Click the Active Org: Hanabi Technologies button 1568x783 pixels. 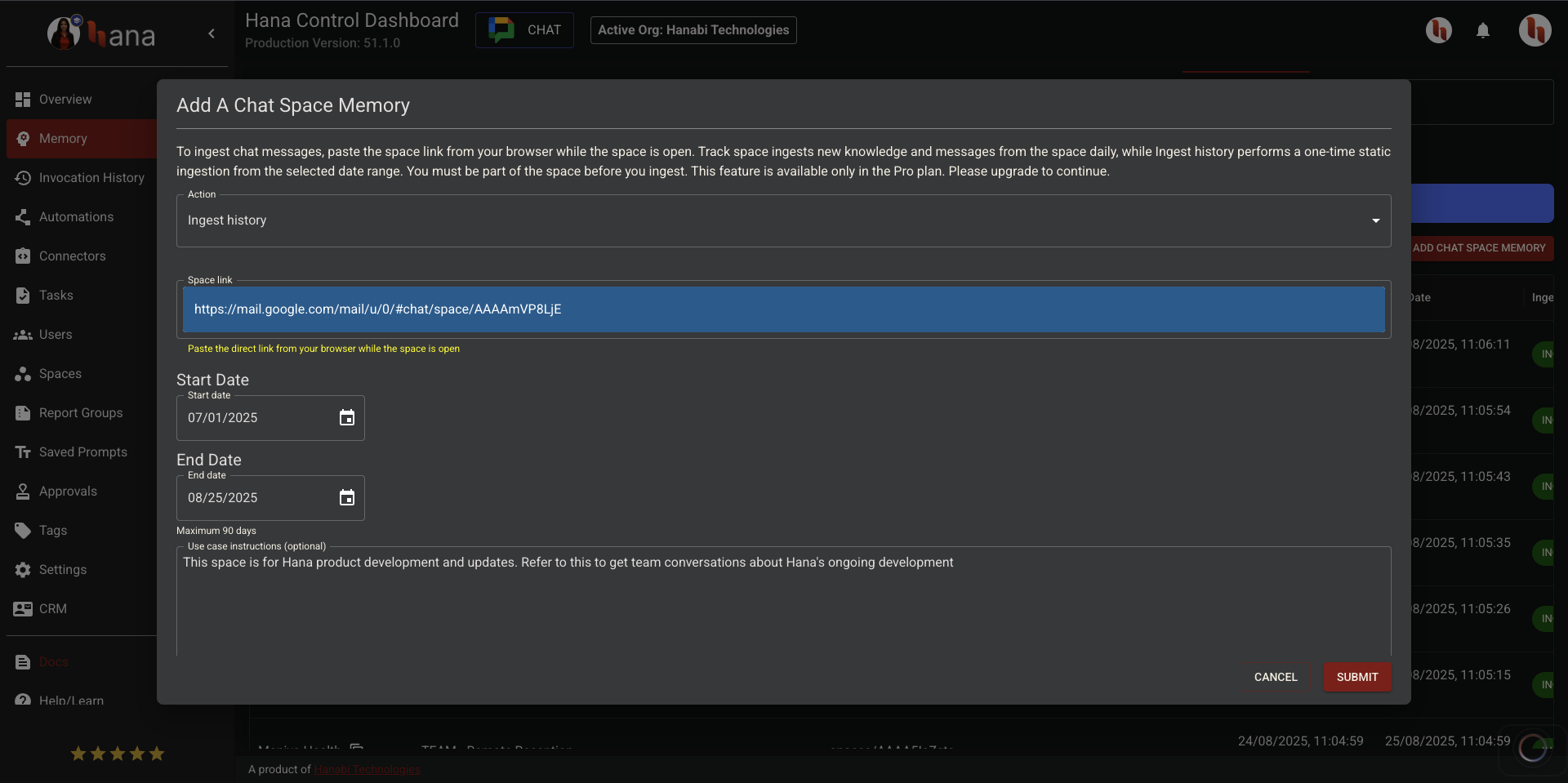click(x=693, y=30)
